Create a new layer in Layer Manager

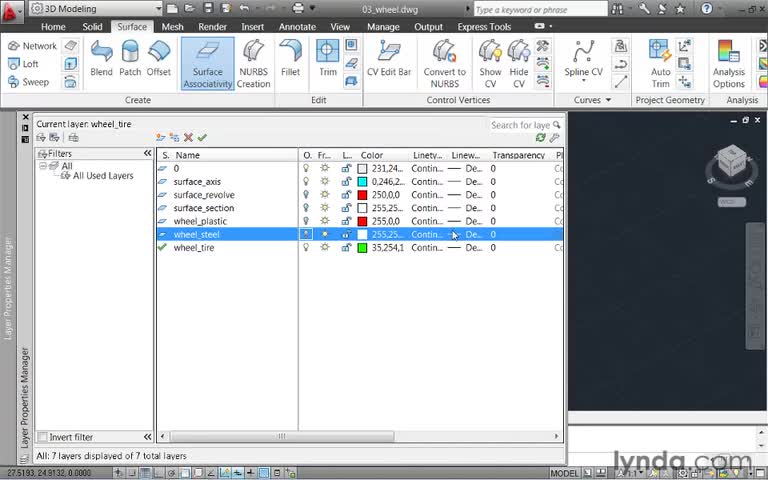pos(160,138)
